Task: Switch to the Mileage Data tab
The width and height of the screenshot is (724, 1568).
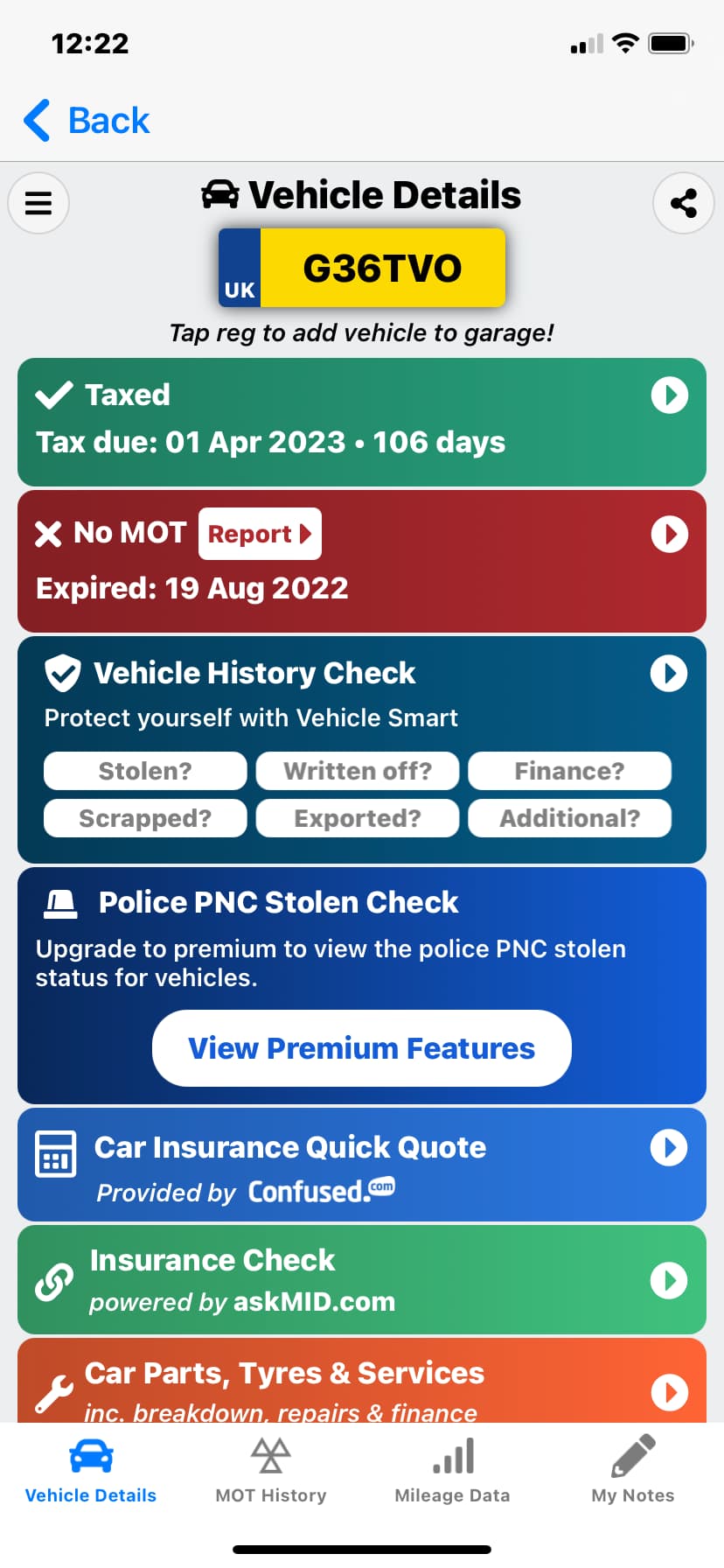Action: point(452,1470)
